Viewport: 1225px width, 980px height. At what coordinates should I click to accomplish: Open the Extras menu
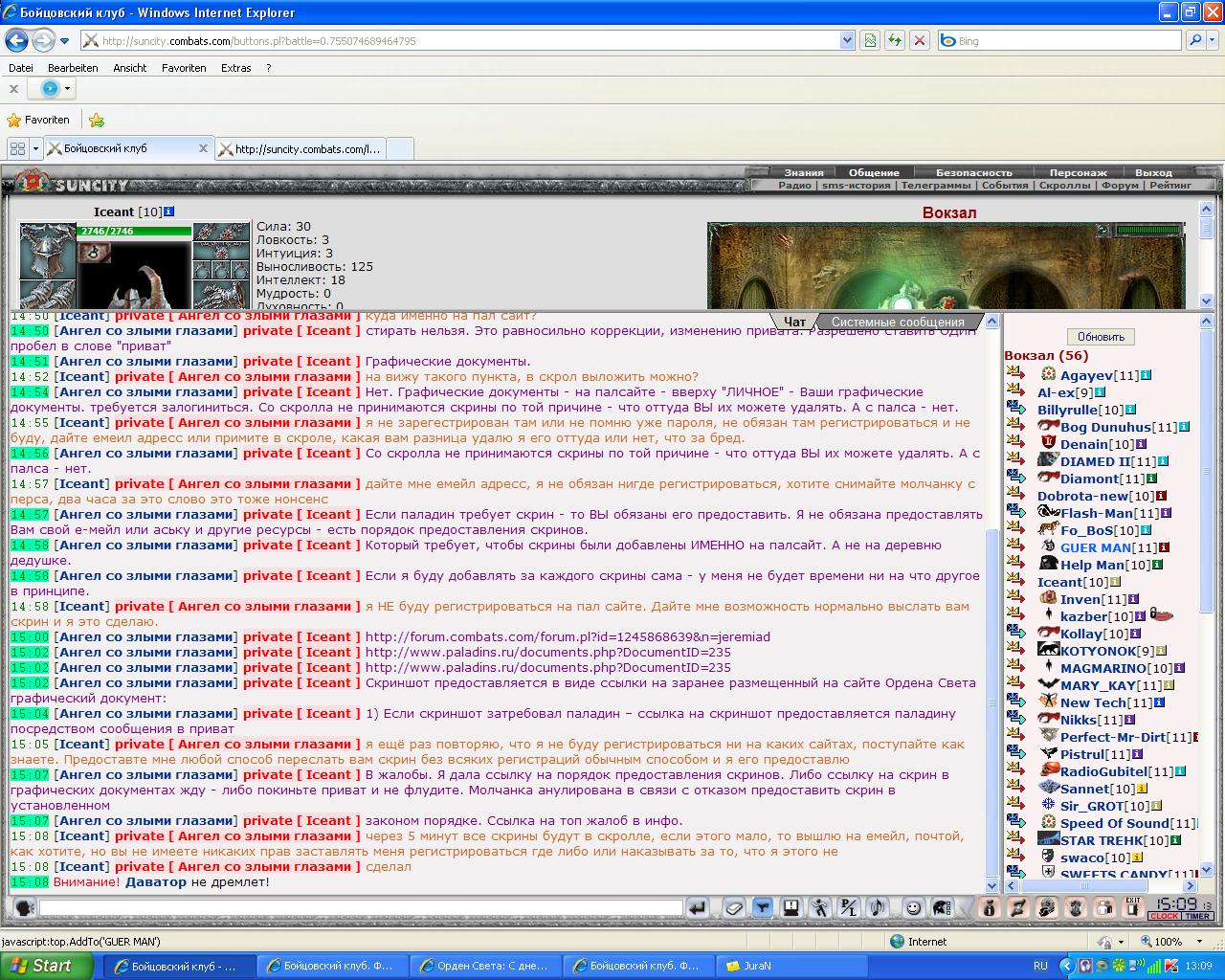click(235, 68)
